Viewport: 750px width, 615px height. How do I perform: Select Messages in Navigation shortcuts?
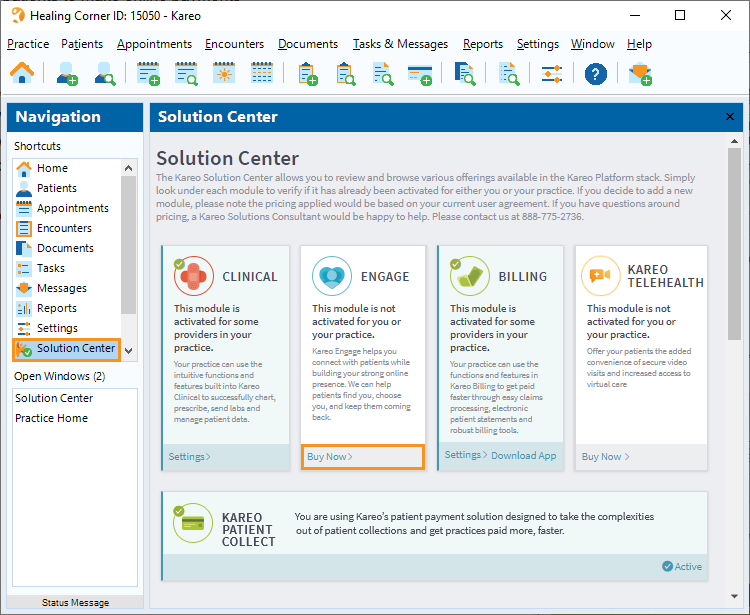(x=61, y=288)
